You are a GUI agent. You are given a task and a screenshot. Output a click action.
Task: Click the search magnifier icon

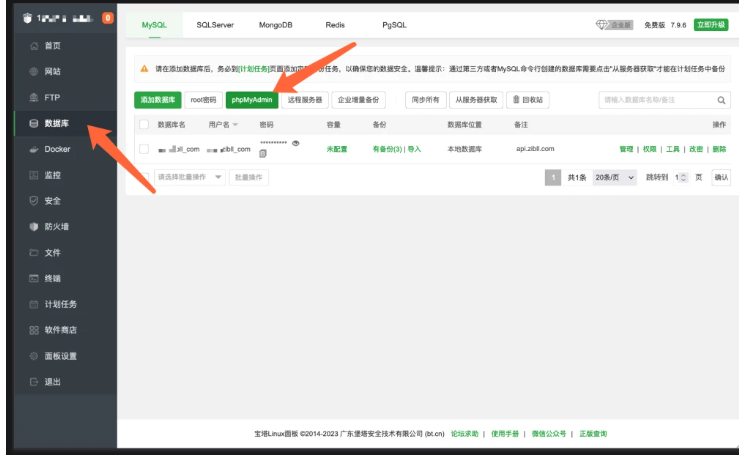(x=722, y=100)
